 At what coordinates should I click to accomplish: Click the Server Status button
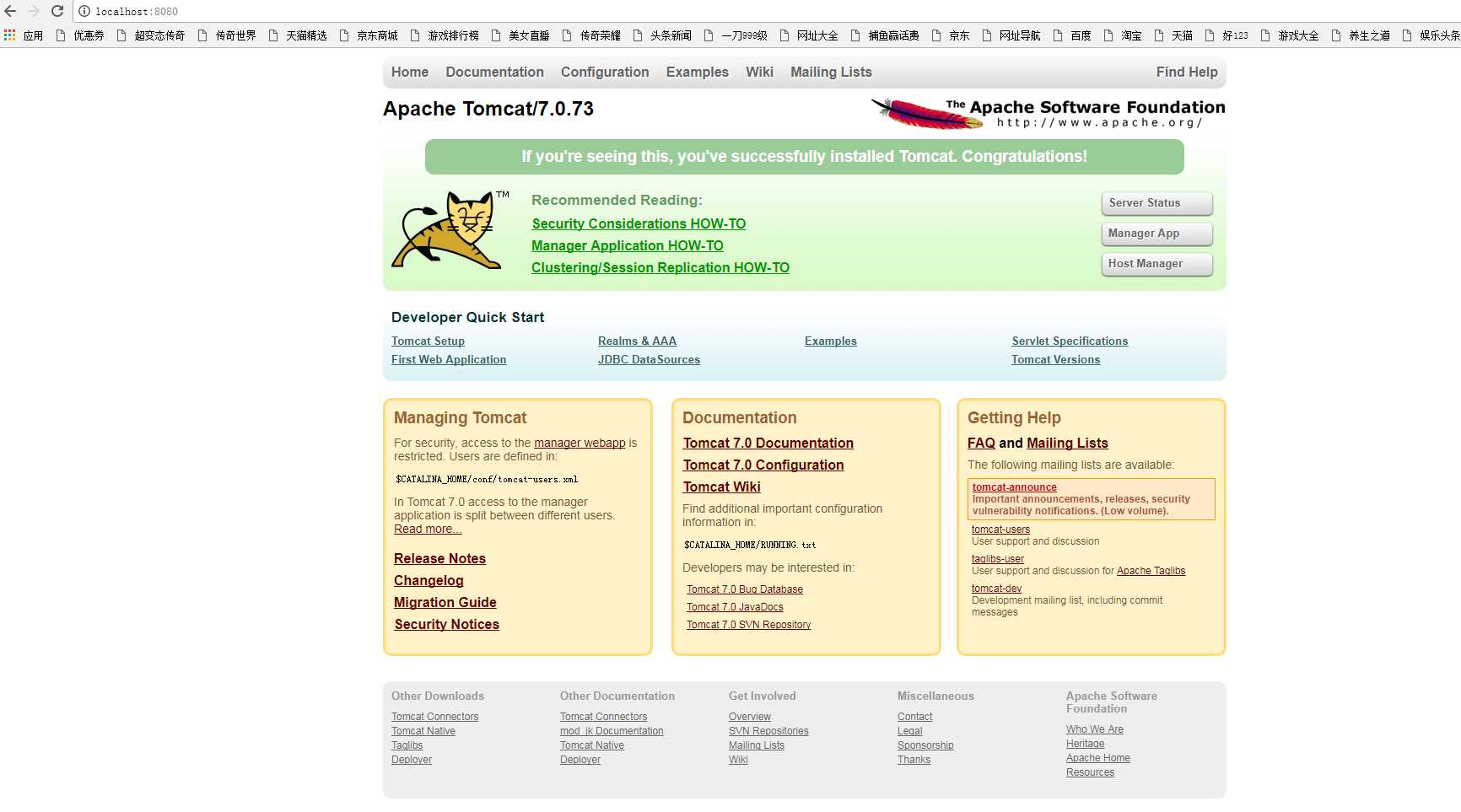1156,203
